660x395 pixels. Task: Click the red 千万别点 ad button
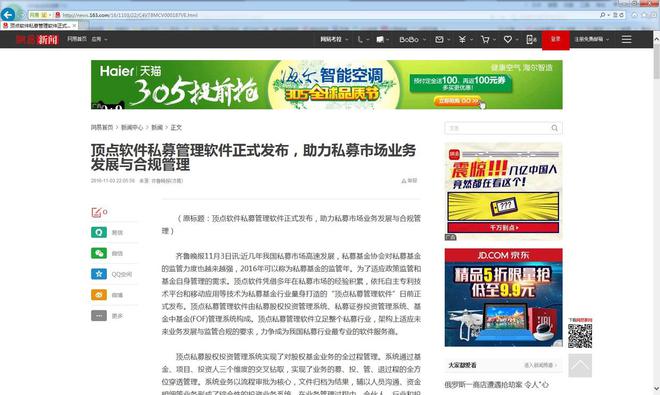[x=503, y=227]
